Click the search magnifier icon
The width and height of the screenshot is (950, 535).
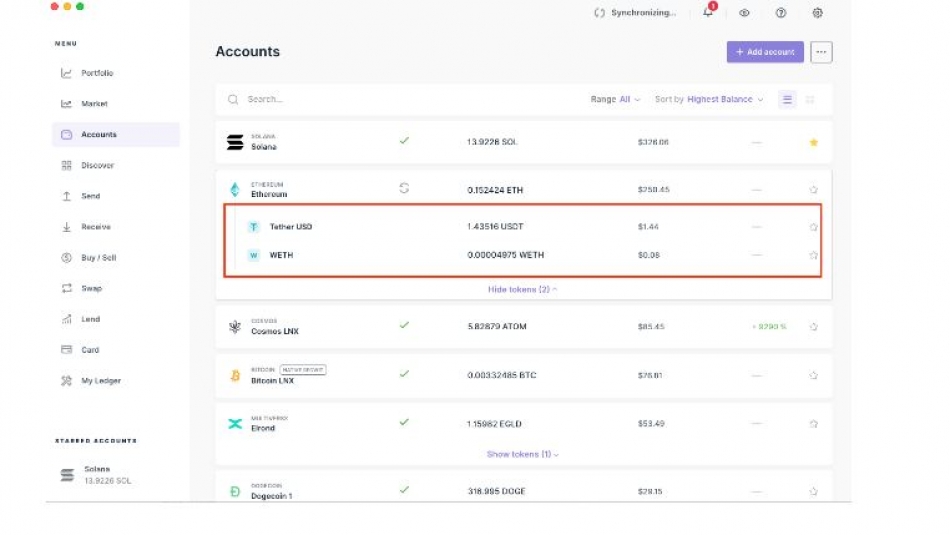pos(233,99)
